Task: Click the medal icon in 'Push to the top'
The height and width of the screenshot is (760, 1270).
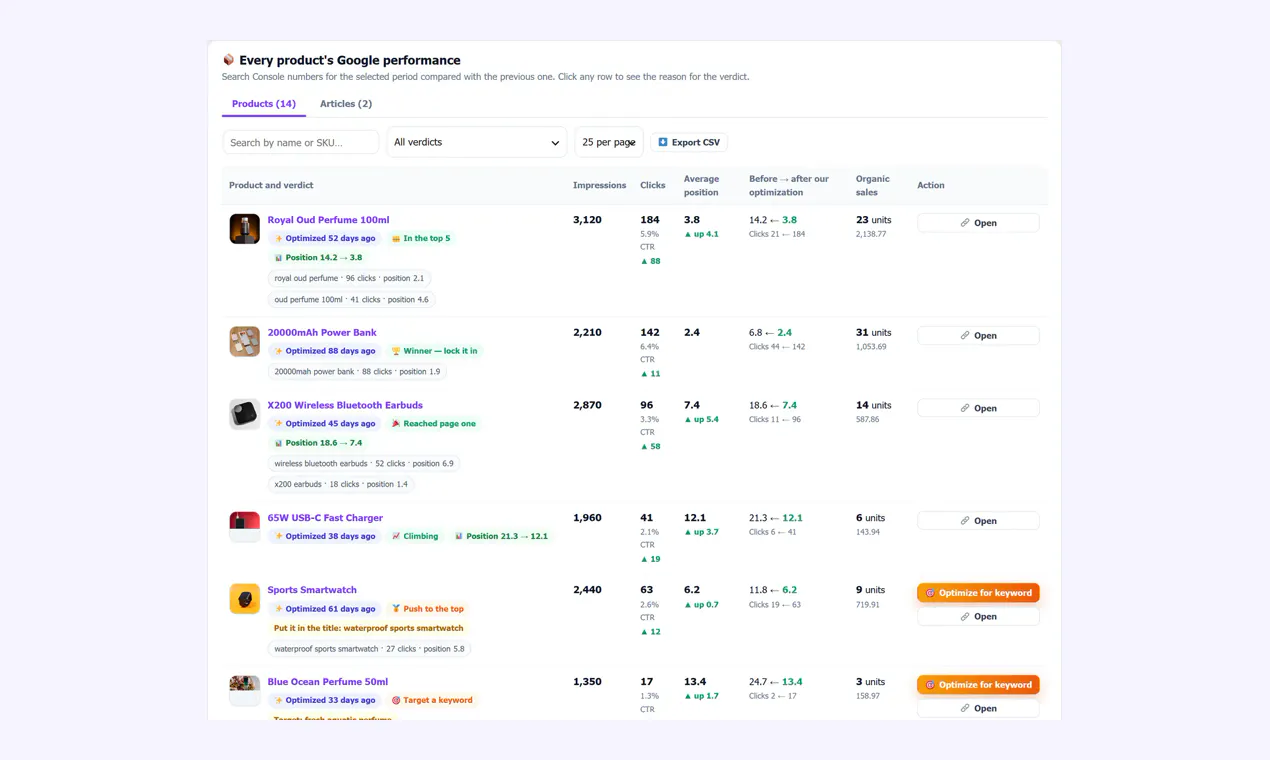Action: [x=396, y=609]
